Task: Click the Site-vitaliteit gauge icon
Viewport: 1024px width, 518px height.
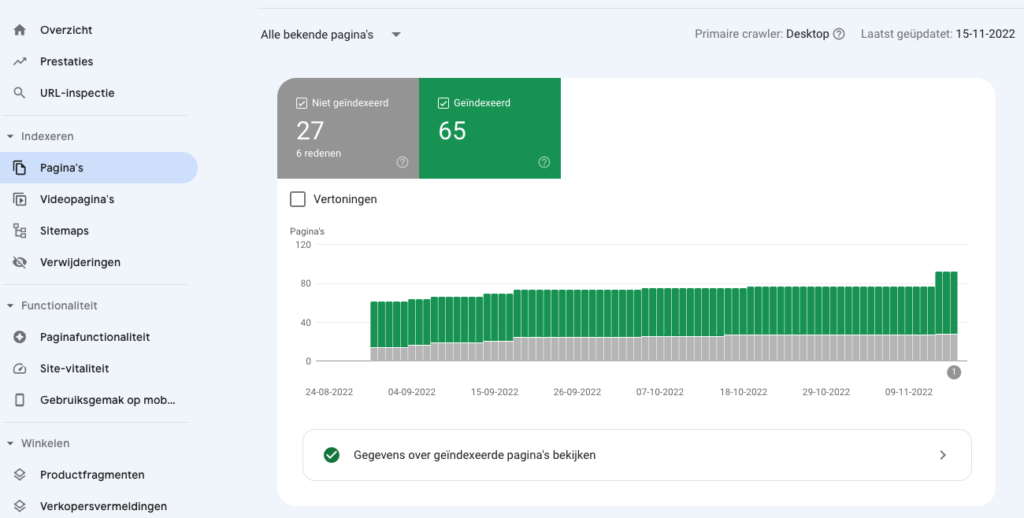Action: [19, 369]
